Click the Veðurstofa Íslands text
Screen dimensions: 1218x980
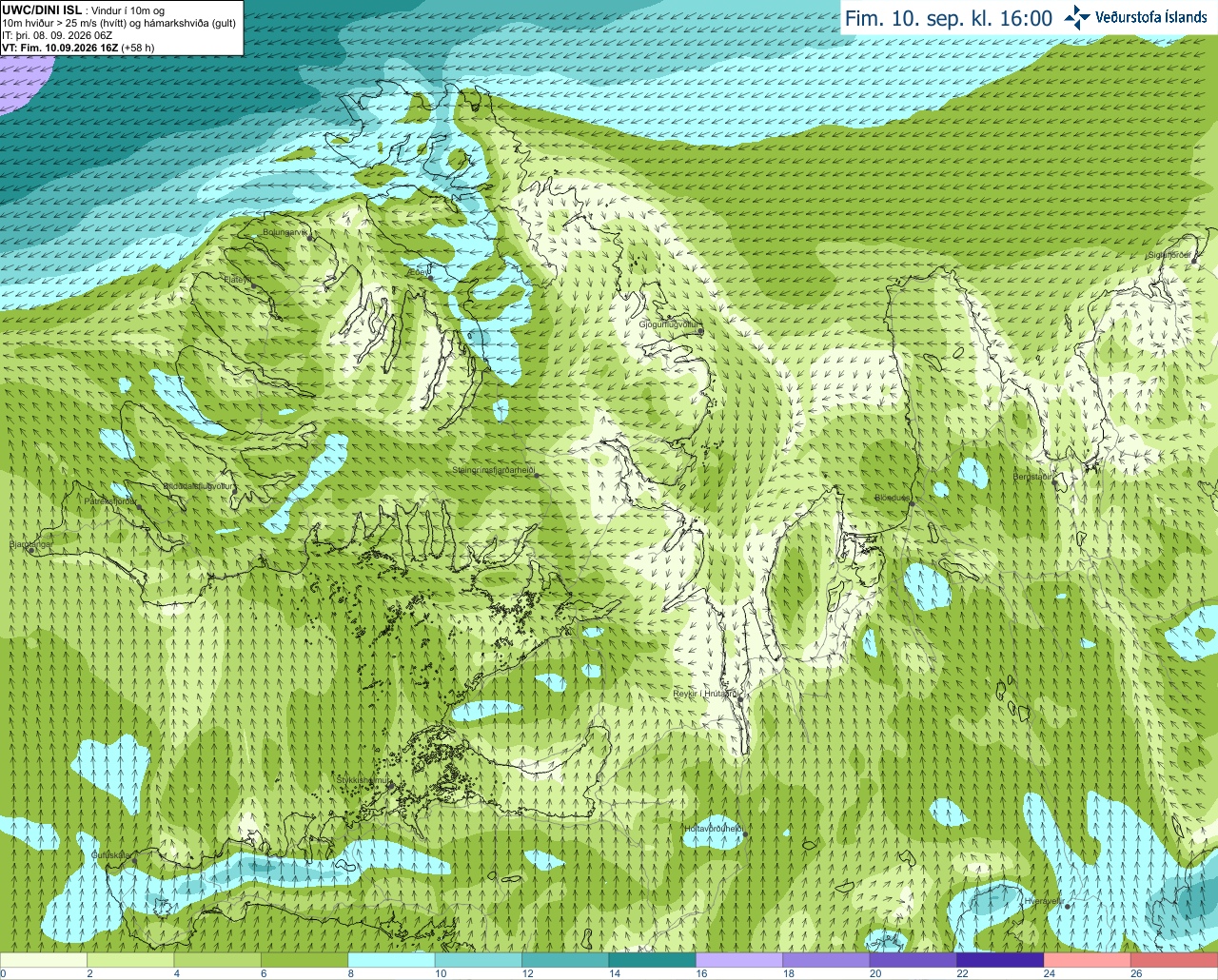click(1150, 17)
